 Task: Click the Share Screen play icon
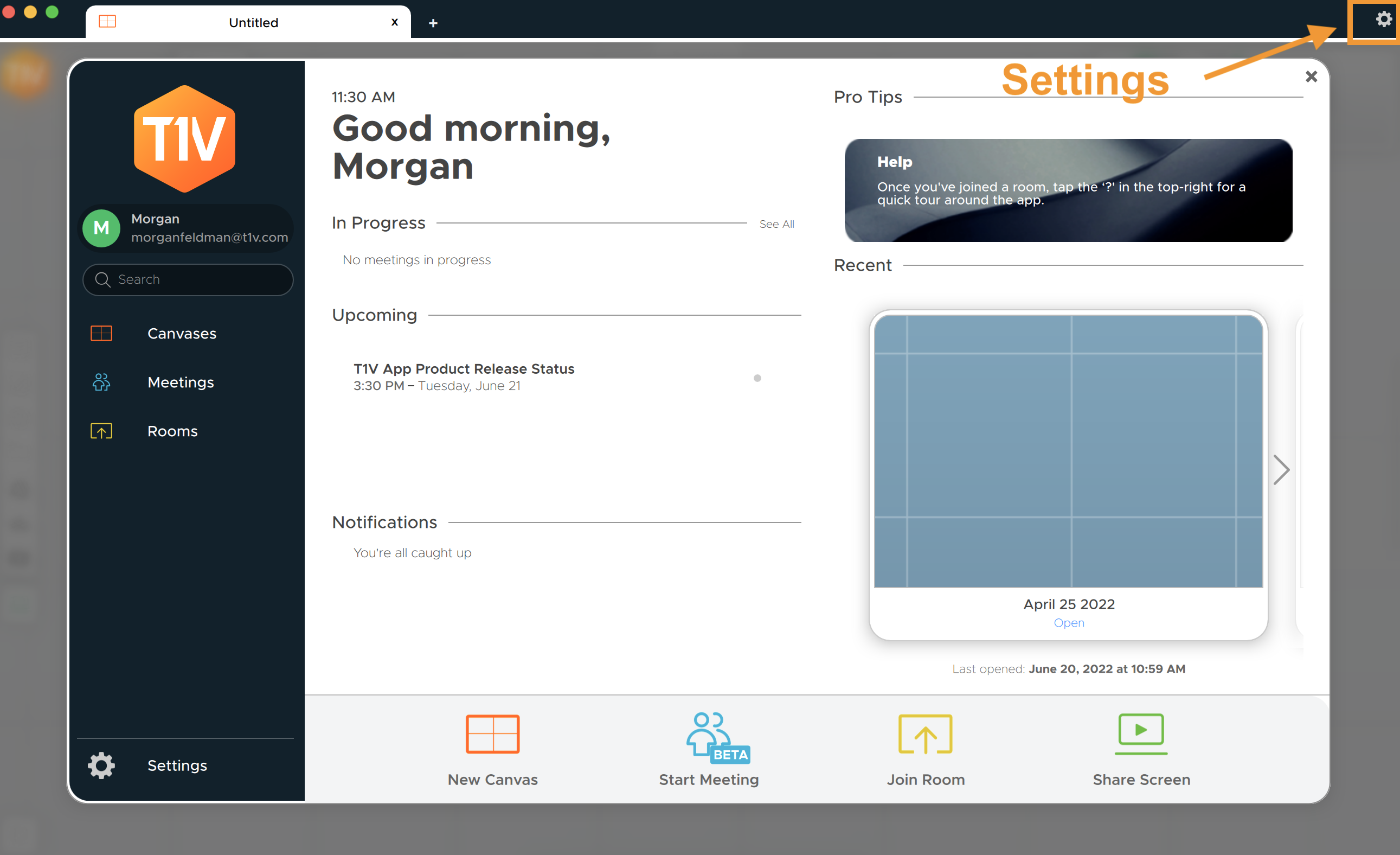point(1141,733)
